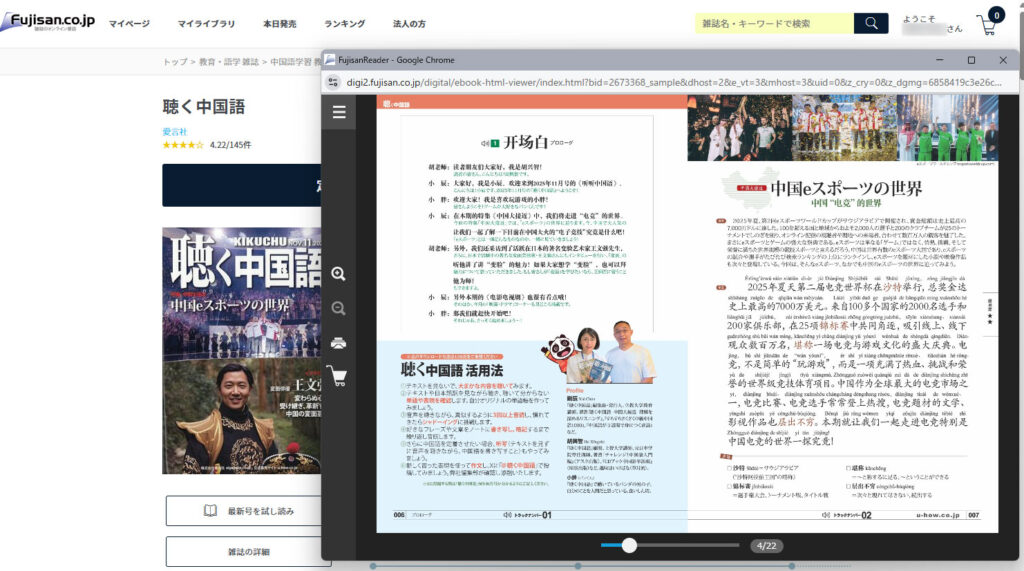Zoom out of the magazine page

338,308
